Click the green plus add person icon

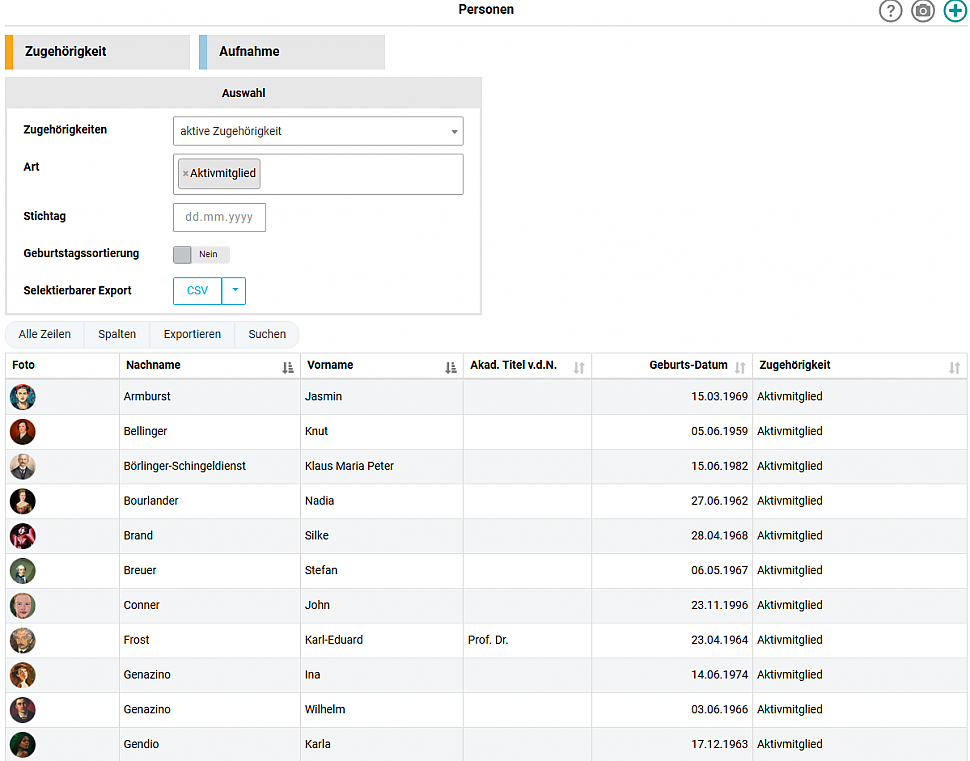tap(955, 11)
